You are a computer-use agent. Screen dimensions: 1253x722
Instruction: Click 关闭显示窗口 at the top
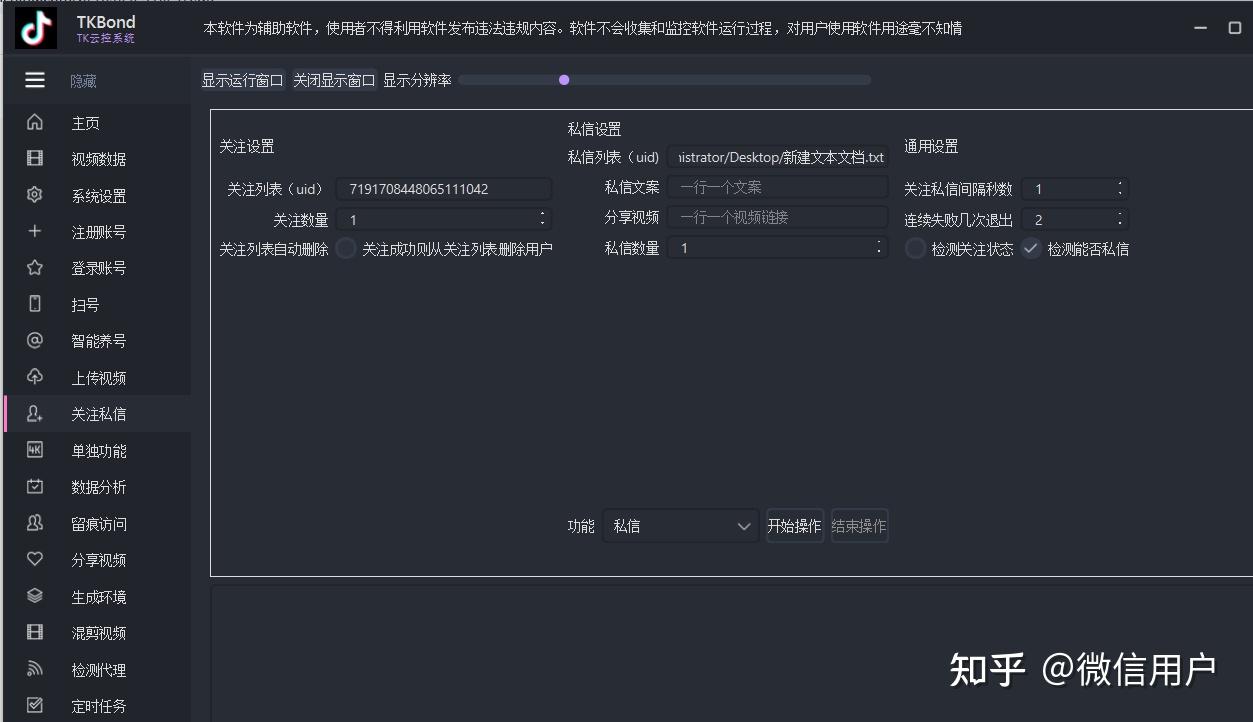[333, 80]
